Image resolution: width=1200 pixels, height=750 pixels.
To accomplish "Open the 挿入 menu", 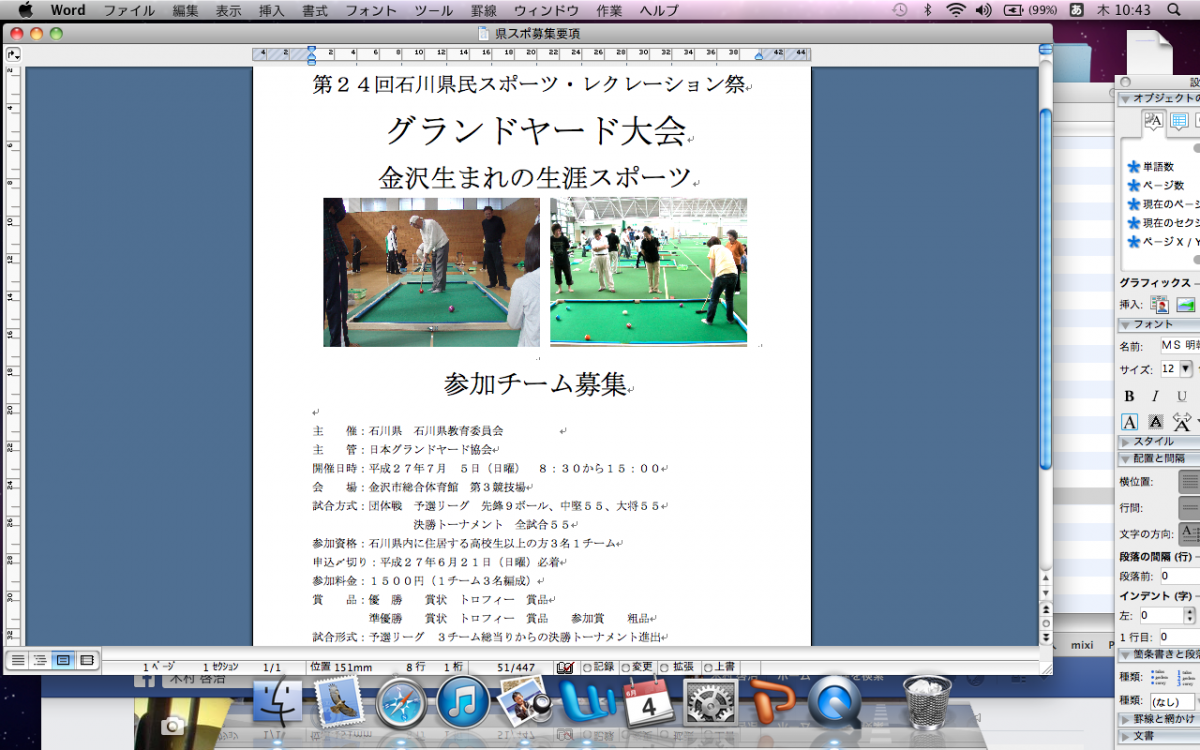I will (x=271, y=10).
